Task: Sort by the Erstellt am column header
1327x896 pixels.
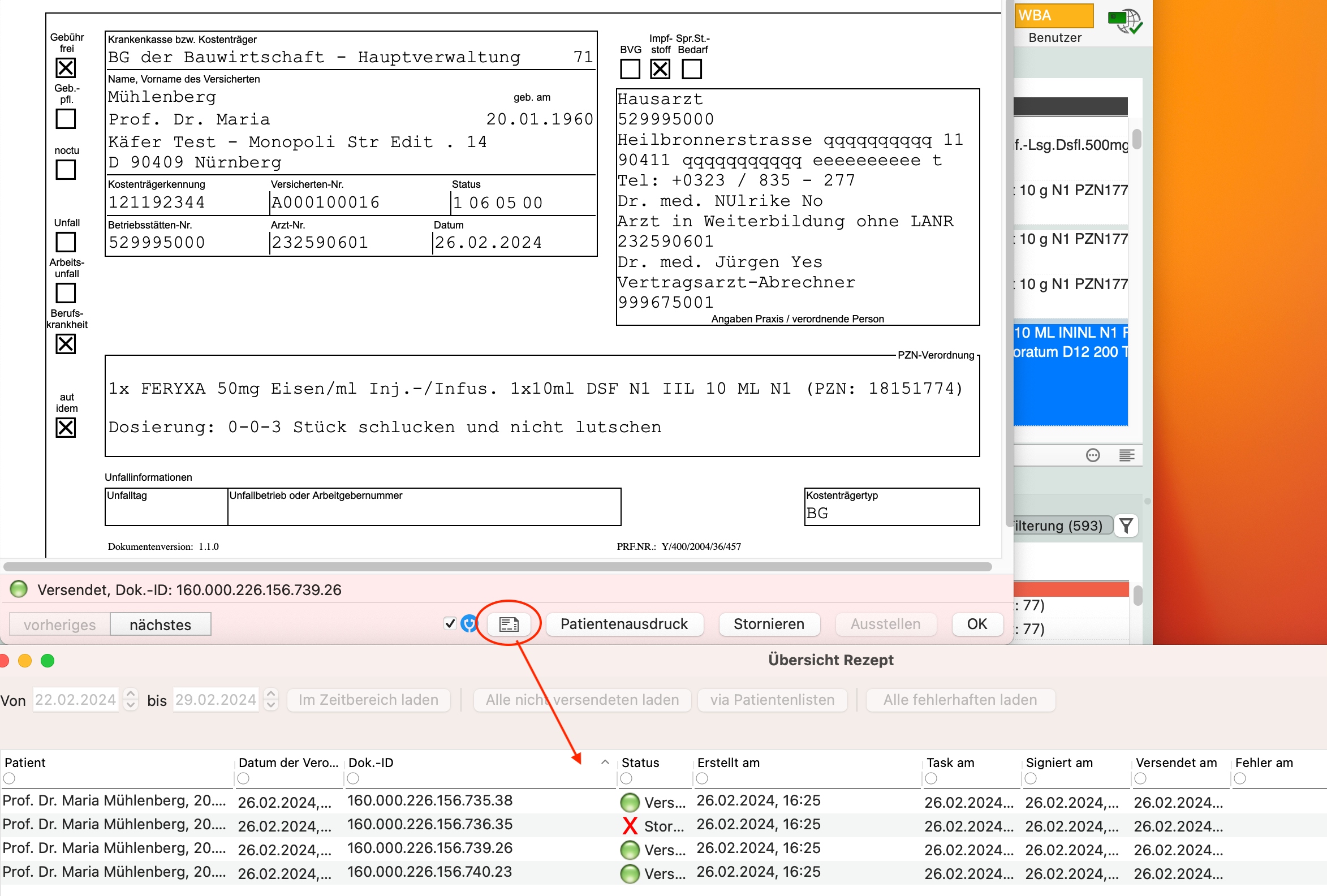Action: [728, 763]
